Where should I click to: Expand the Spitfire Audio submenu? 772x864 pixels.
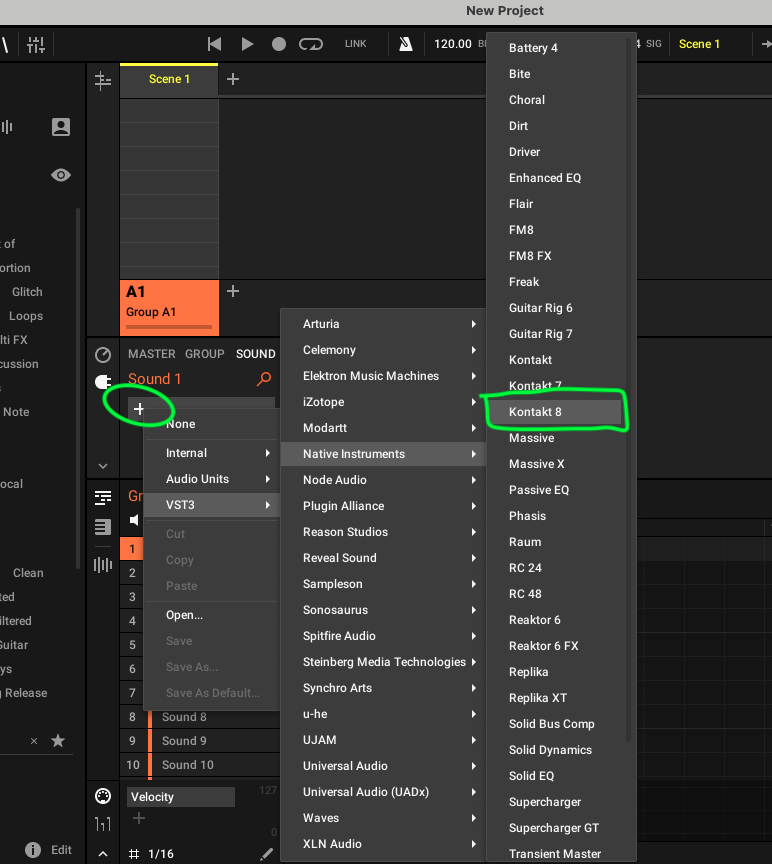384,636
